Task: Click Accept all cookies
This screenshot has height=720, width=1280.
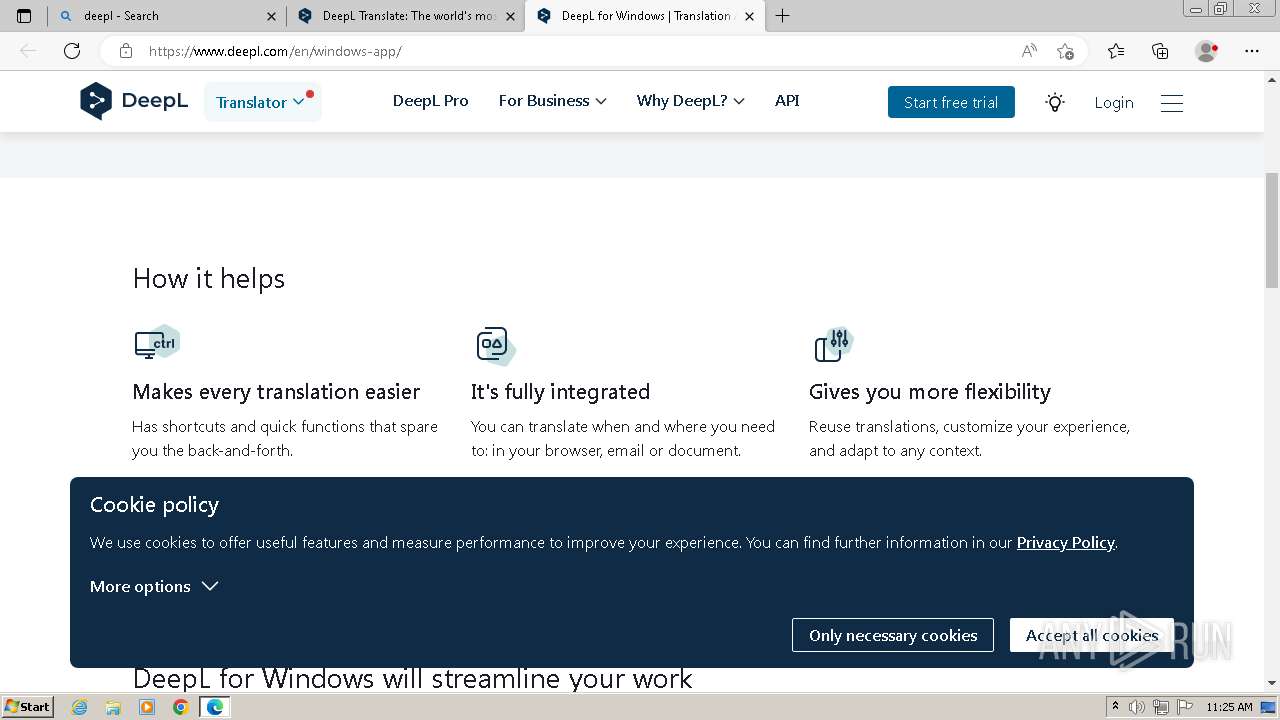Action: click(1092, 635)
